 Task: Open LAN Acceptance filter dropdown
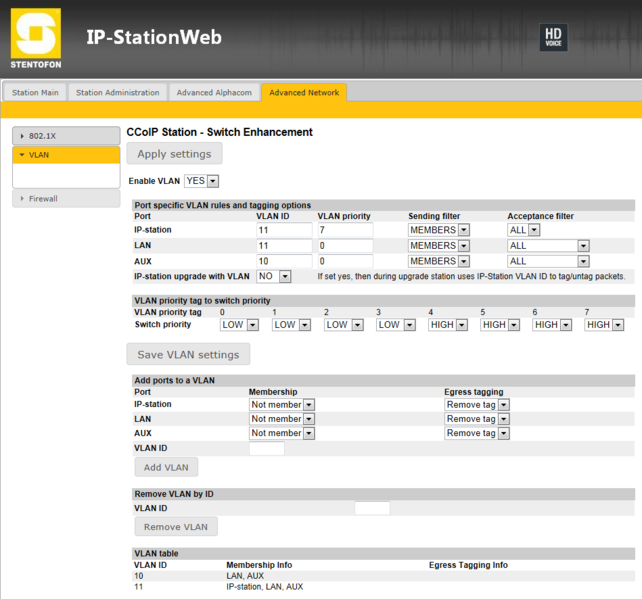548,246
